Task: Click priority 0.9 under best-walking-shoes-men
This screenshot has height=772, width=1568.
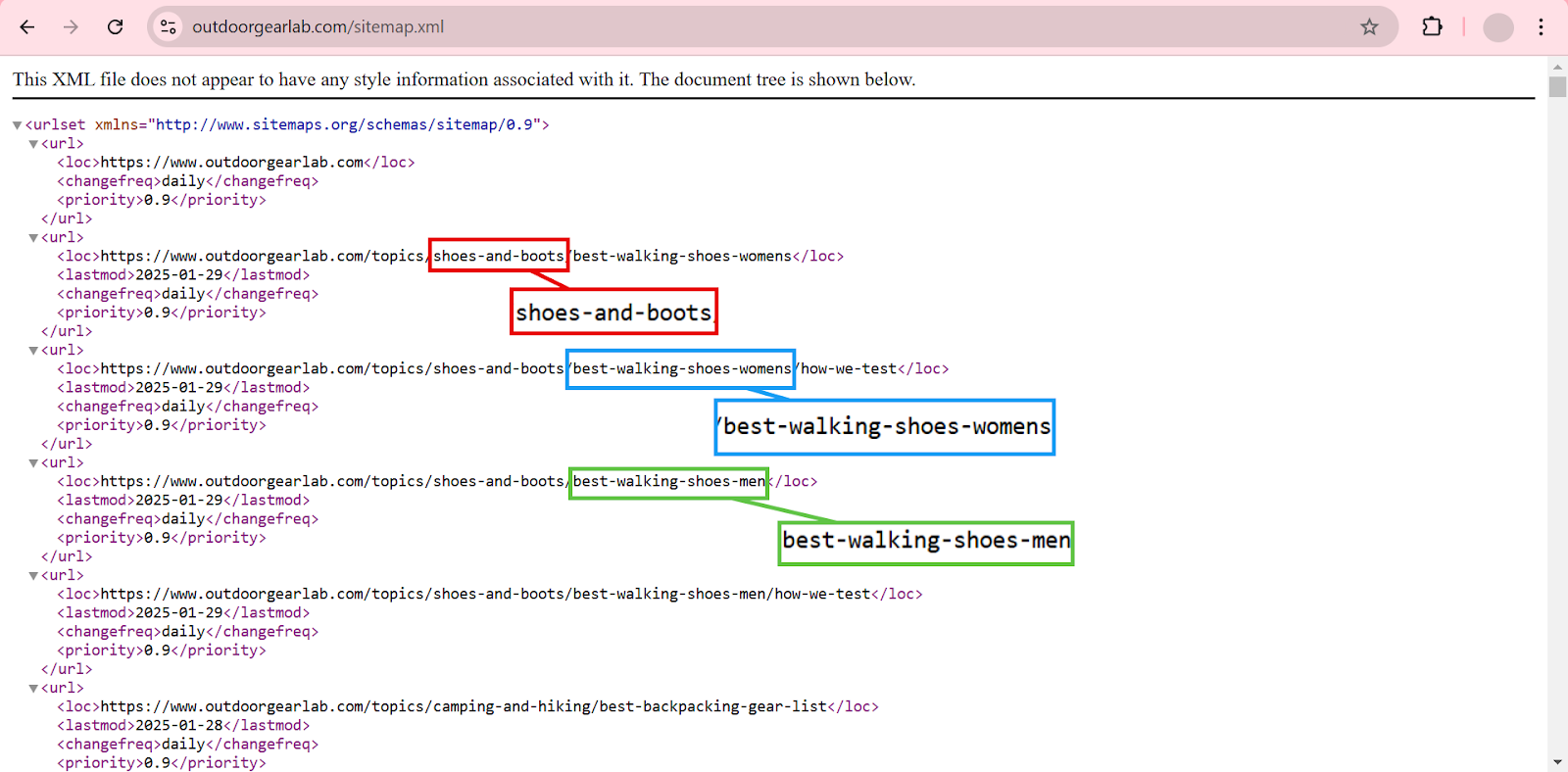Action: [x=162, y=538]
